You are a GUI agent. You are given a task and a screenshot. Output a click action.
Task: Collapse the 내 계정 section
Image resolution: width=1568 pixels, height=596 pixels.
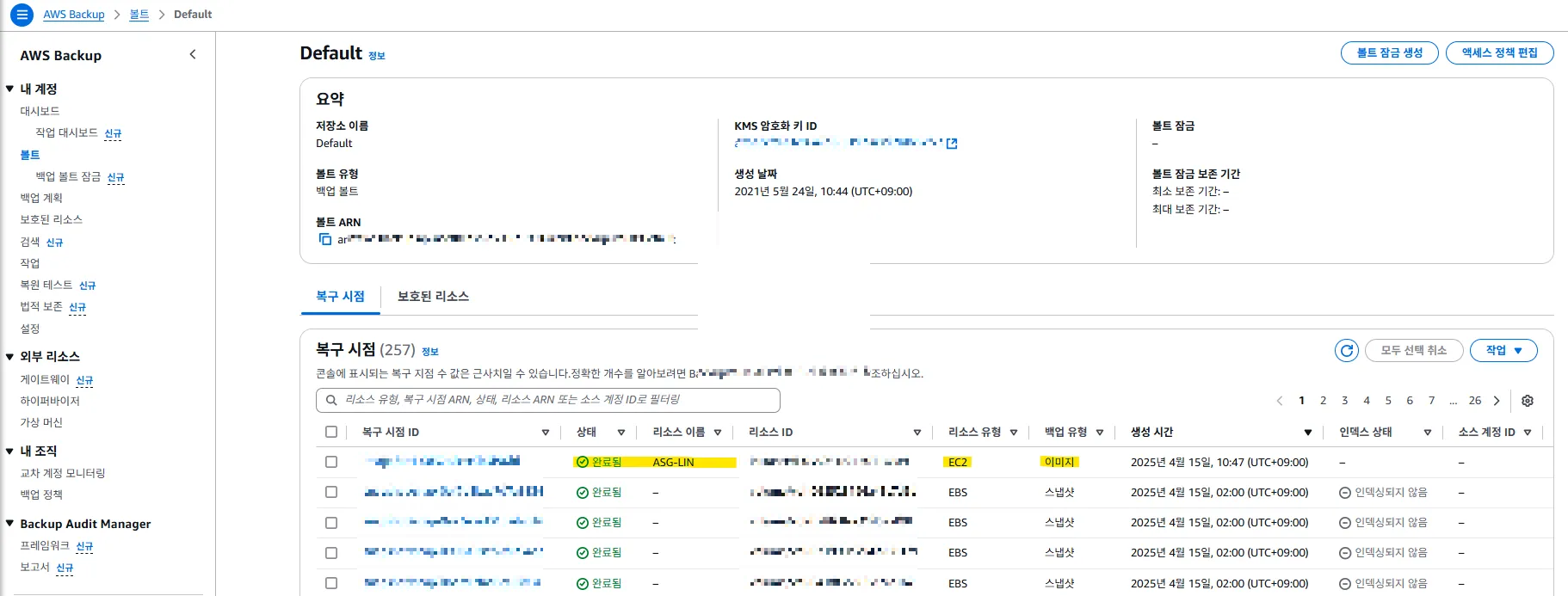click(9, 89)
